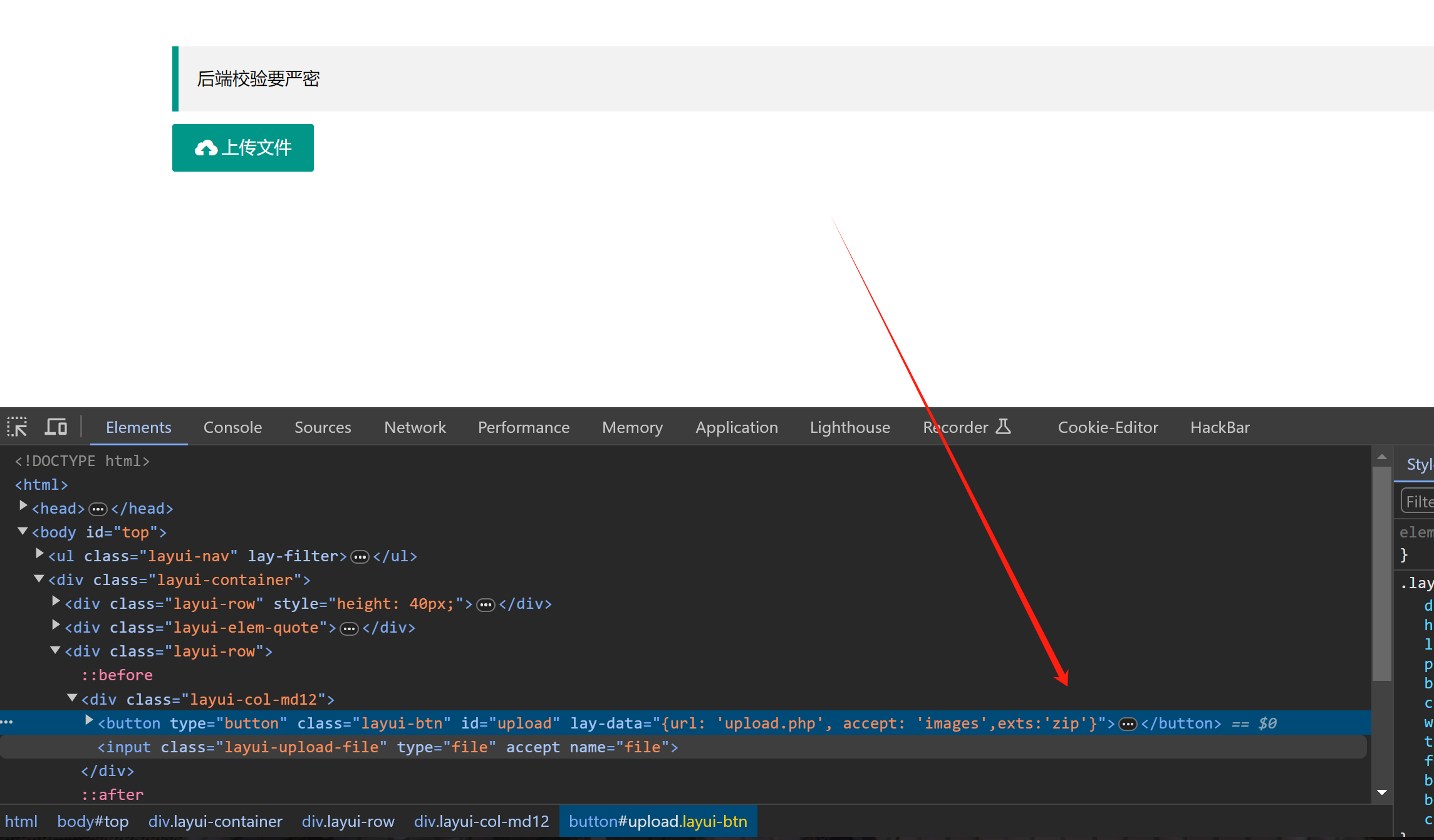Screen dimensions: 1434x840
Task: Click ellipsis inside the upload button element
Action: 1128,724
